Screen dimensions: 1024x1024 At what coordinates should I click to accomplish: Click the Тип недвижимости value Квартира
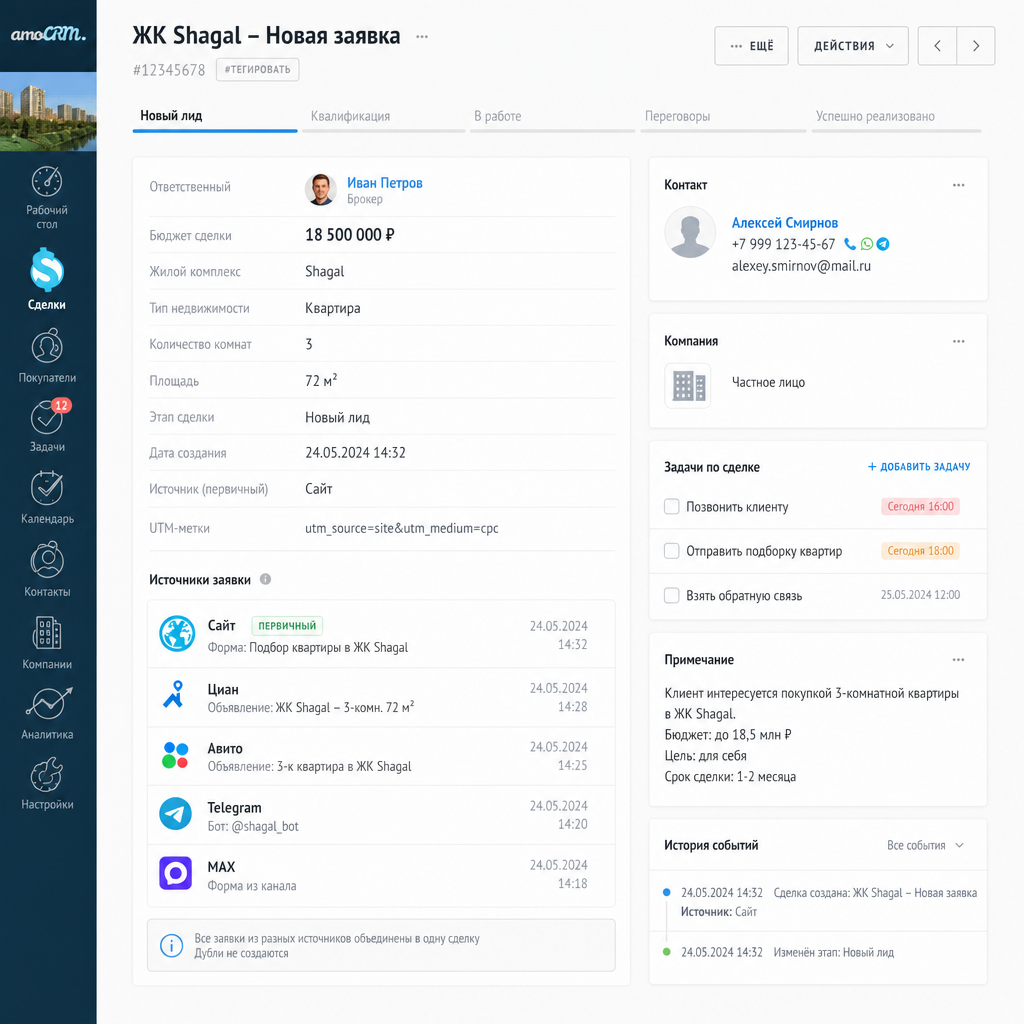[332, 308]
